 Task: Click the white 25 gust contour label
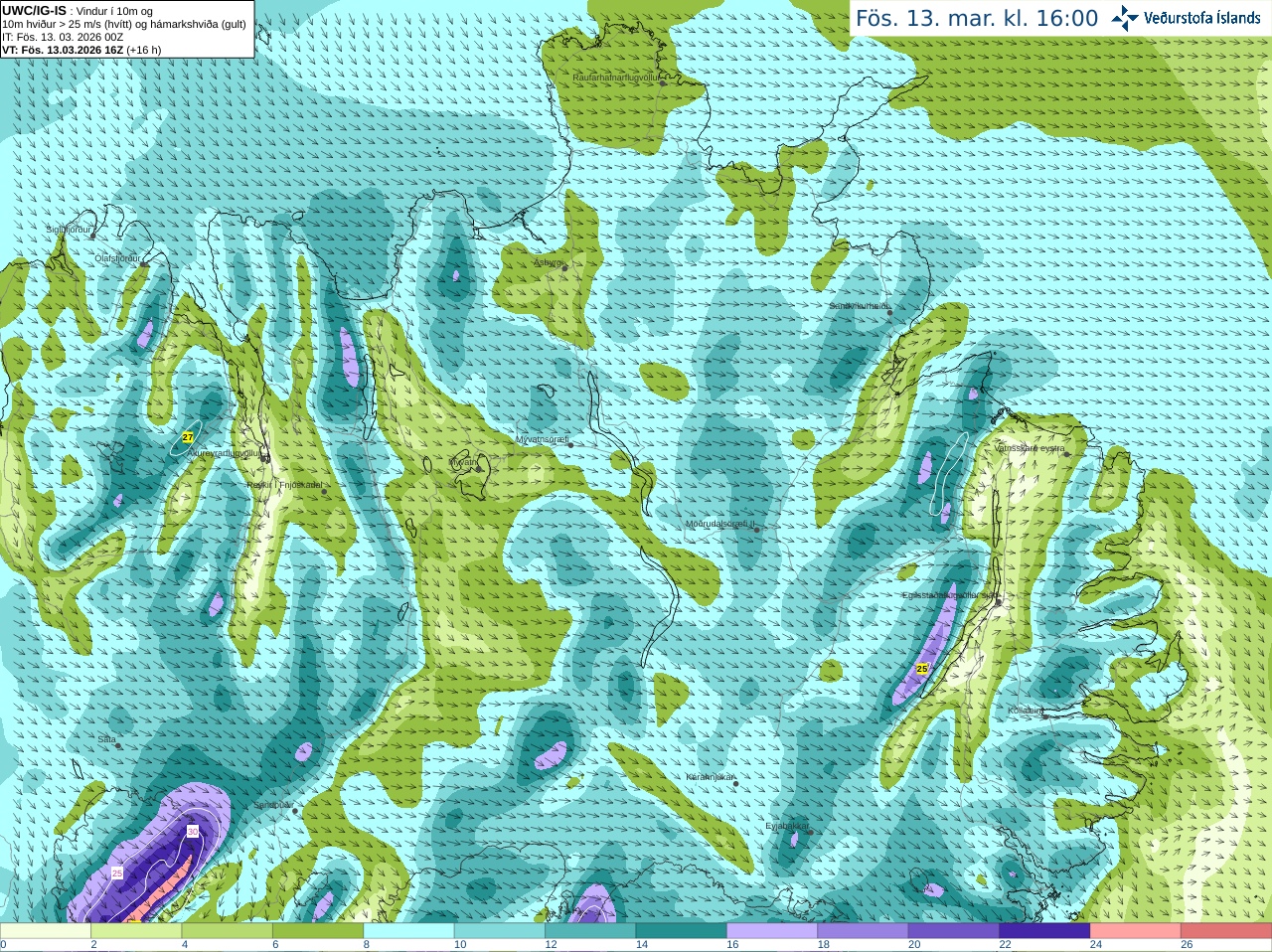pos(116,873)
